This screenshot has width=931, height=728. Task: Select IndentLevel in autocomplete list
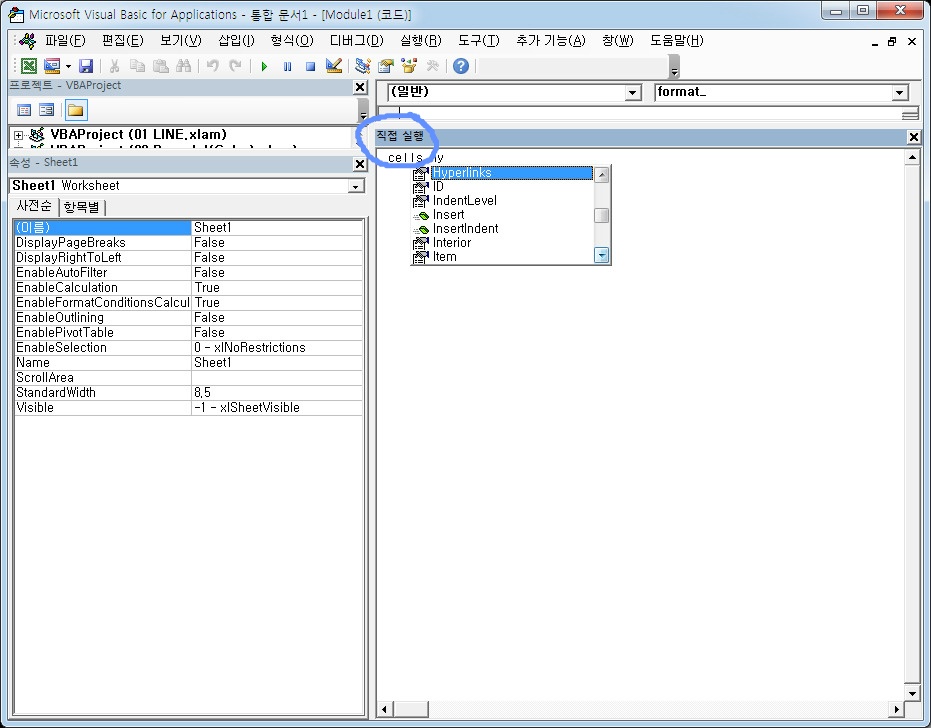click(x=502, y=201)
